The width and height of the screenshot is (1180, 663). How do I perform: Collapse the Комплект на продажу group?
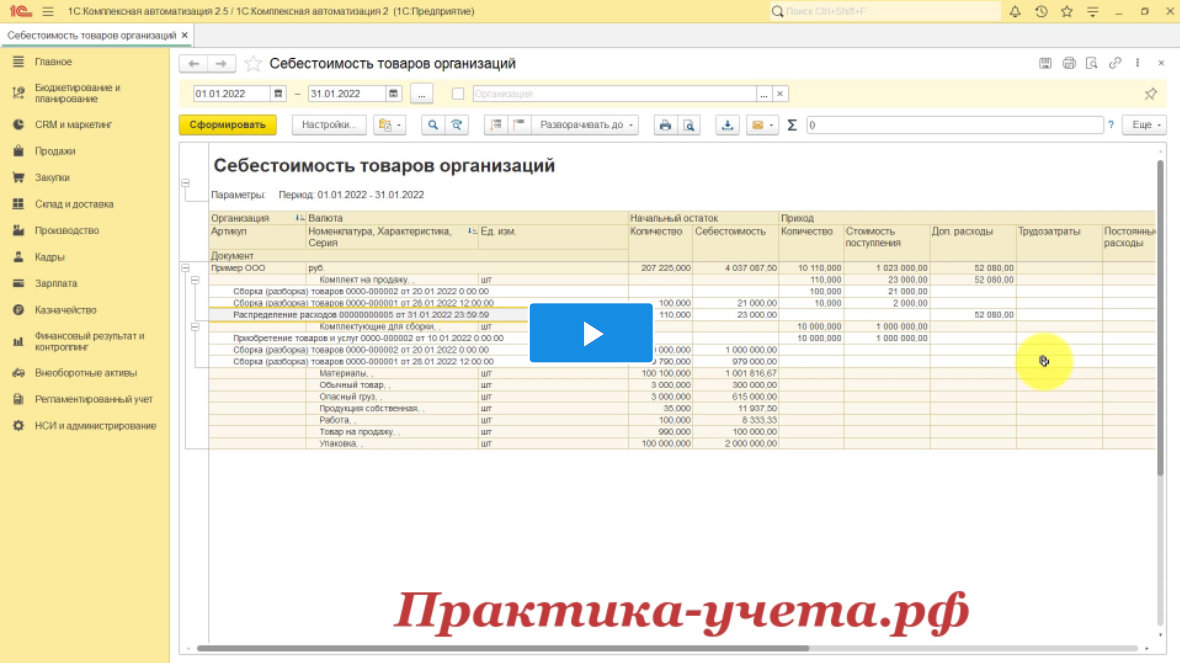click(x=195, y=280)
